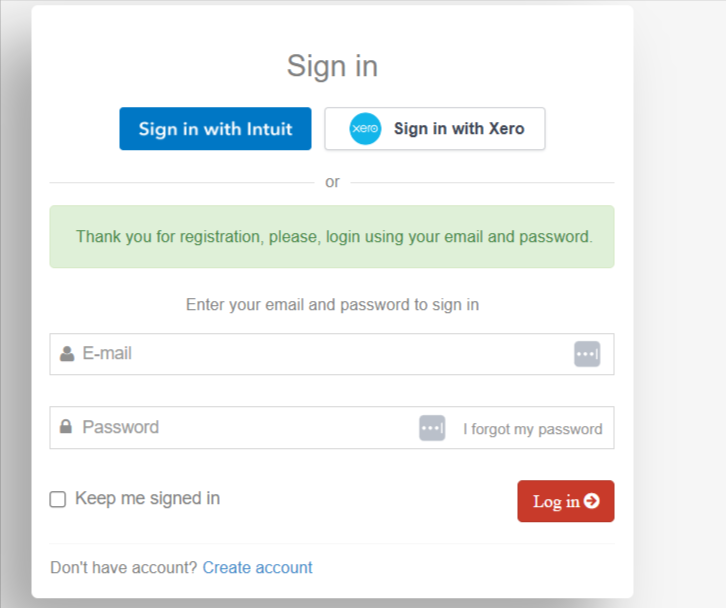Click the Sign in with Xero button
The height and width of the screenshot is (608, 726).
tap(435, 129)
